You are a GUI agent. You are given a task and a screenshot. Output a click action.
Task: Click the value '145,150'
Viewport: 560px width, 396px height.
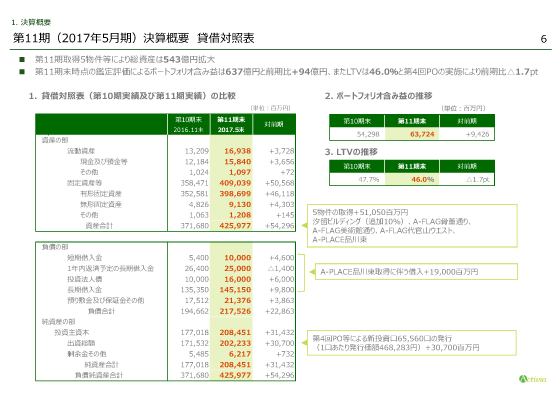click(x=235, y=290)
